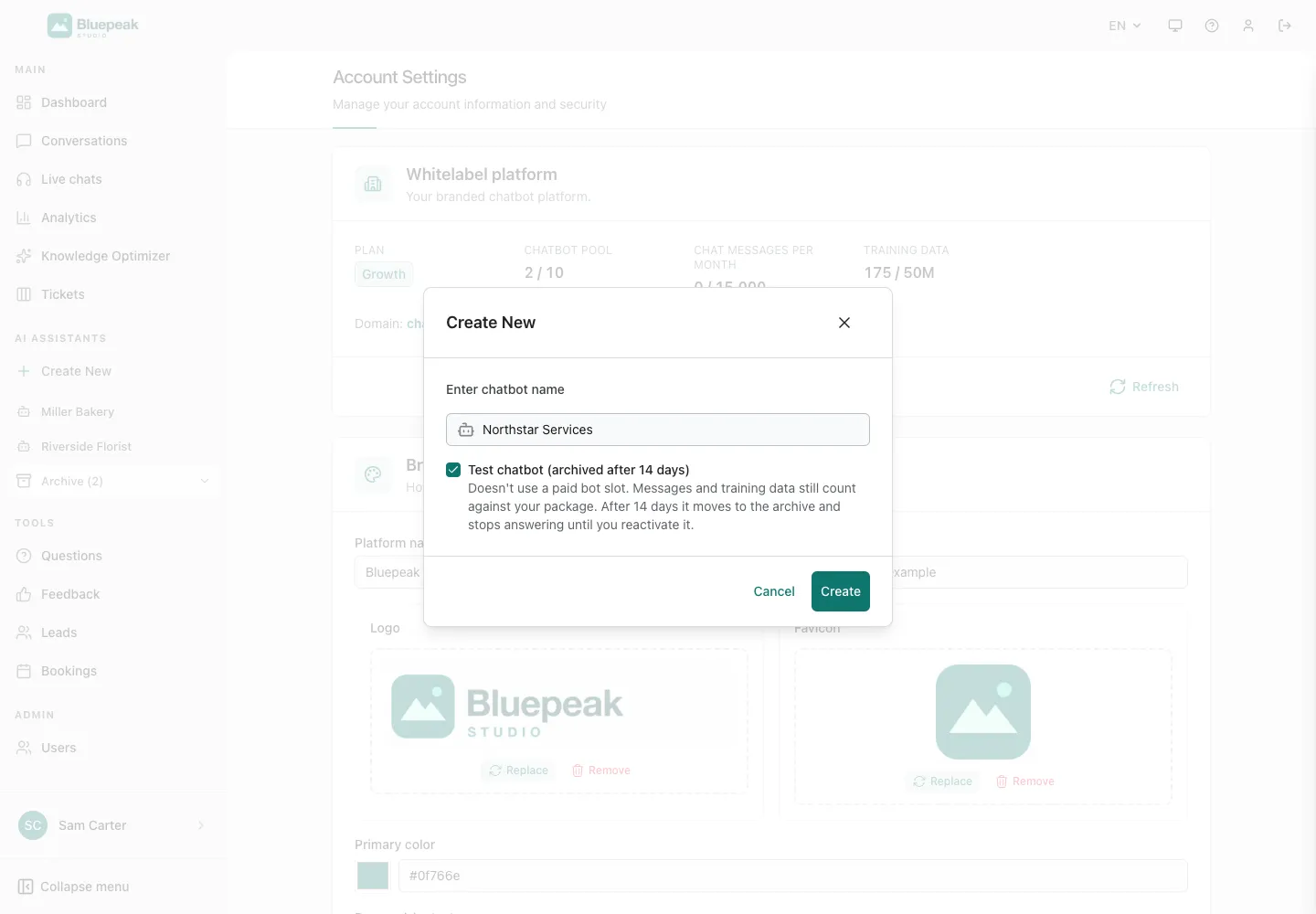
Task: Click the primary color hex input field
Action: pyautogui.click(x=793, y=876)
